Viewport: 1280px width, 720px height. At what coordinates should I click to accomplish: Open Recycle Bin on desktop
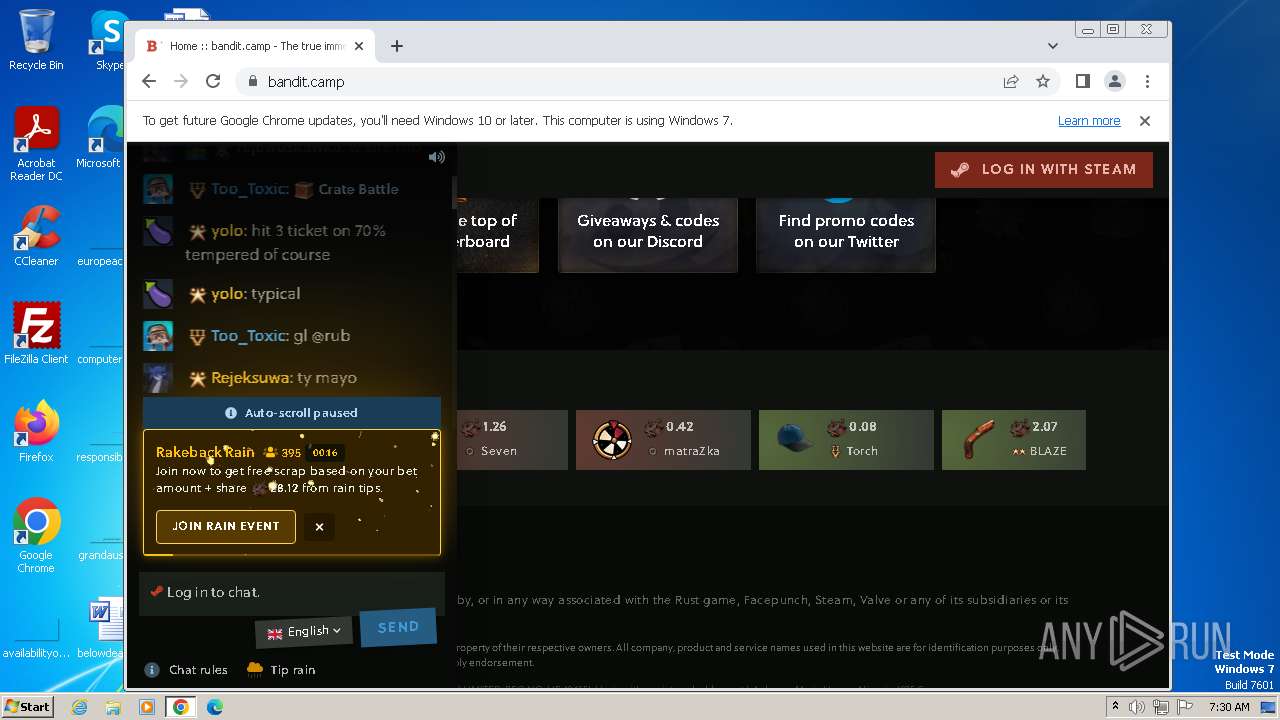[x=36, y=40]
